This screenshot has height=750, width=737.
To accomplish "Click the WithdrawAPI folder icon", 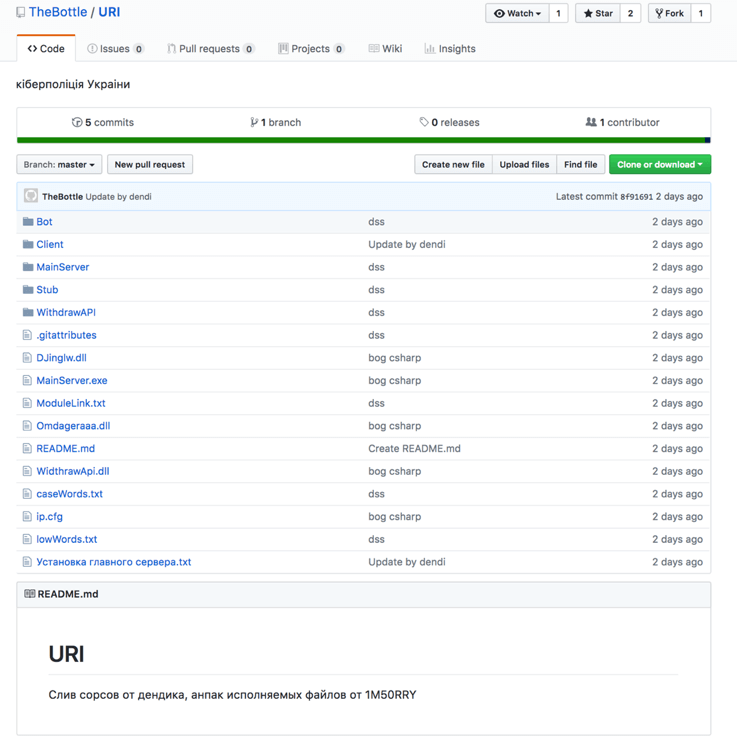I will click(x=28, y=312).
